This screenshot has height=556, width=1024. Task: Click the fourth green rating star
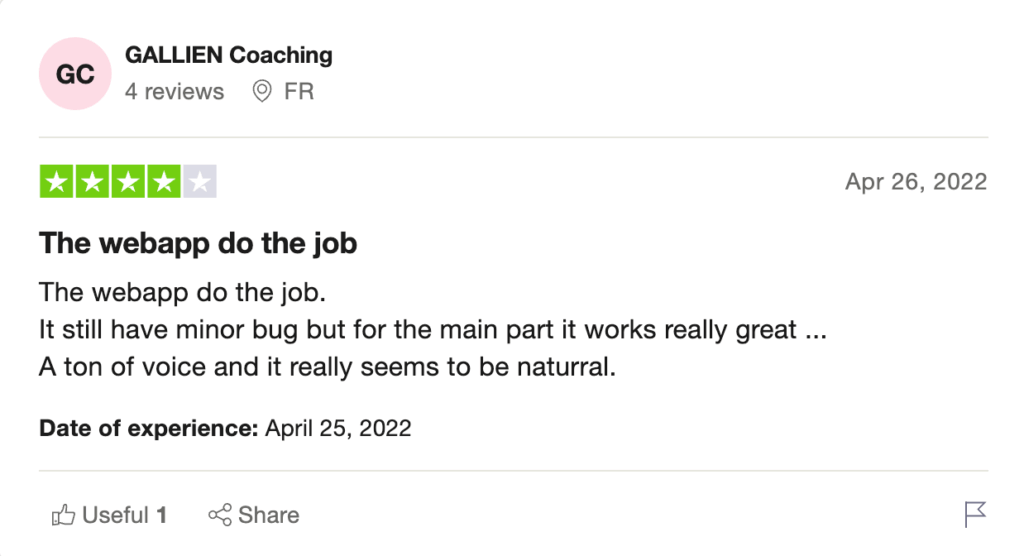pyautogui.click(x=164, y=182)
